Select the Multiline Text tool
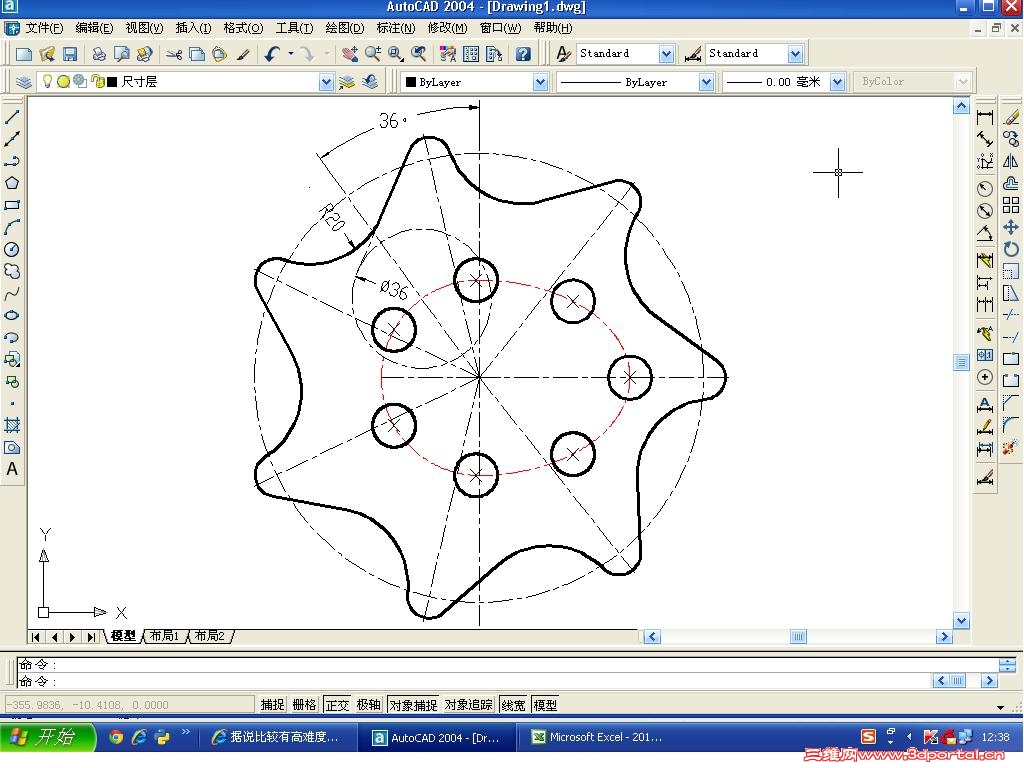This screenshot has height=768, width=1024. 12,470
